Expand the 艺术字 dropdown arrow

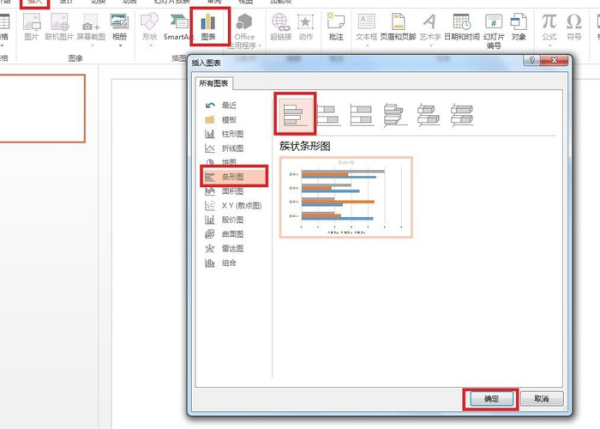(430, 46)
